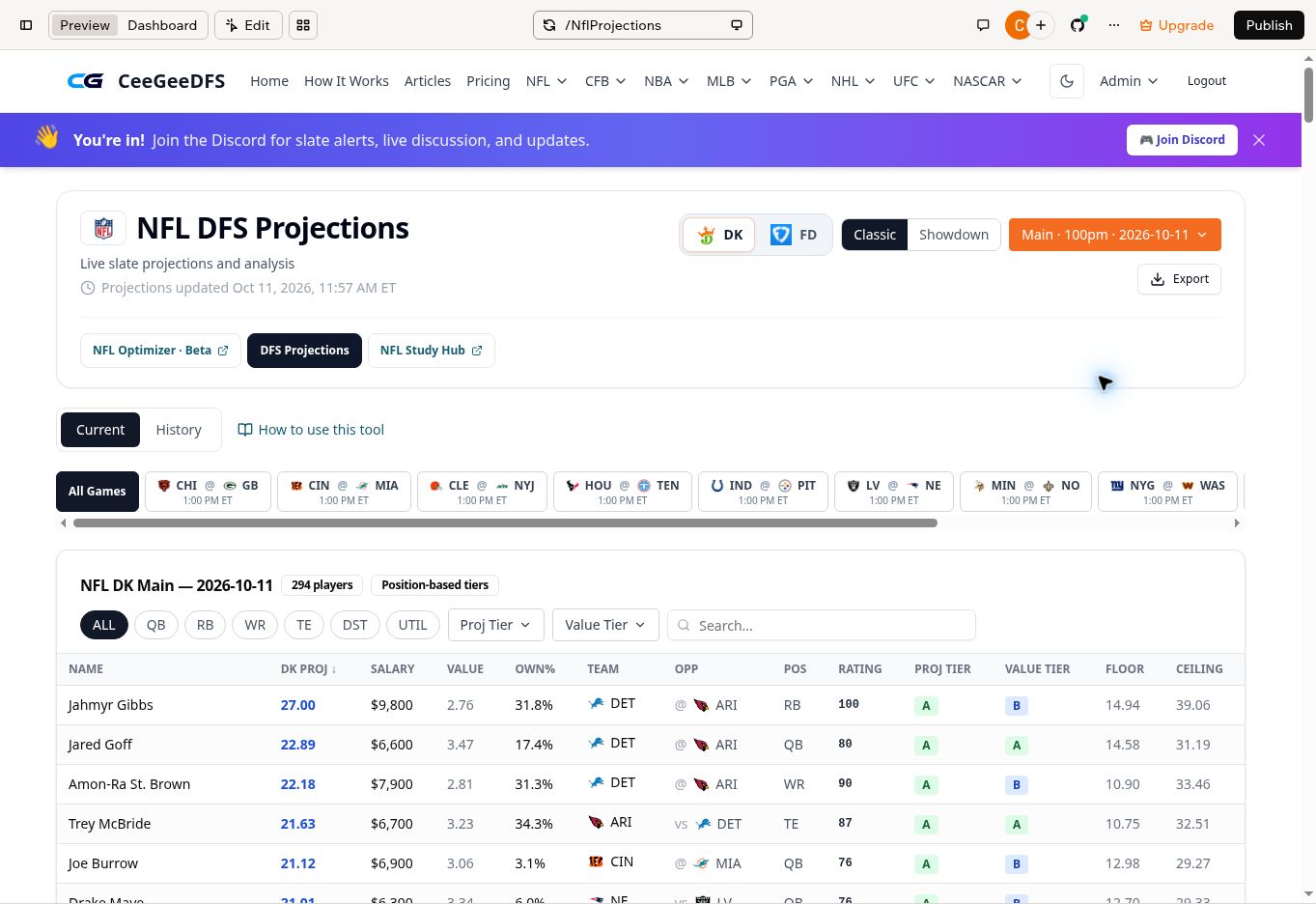Toggle dark mode moon icon
This screenshot has width=1316, height=904.
1067,81
